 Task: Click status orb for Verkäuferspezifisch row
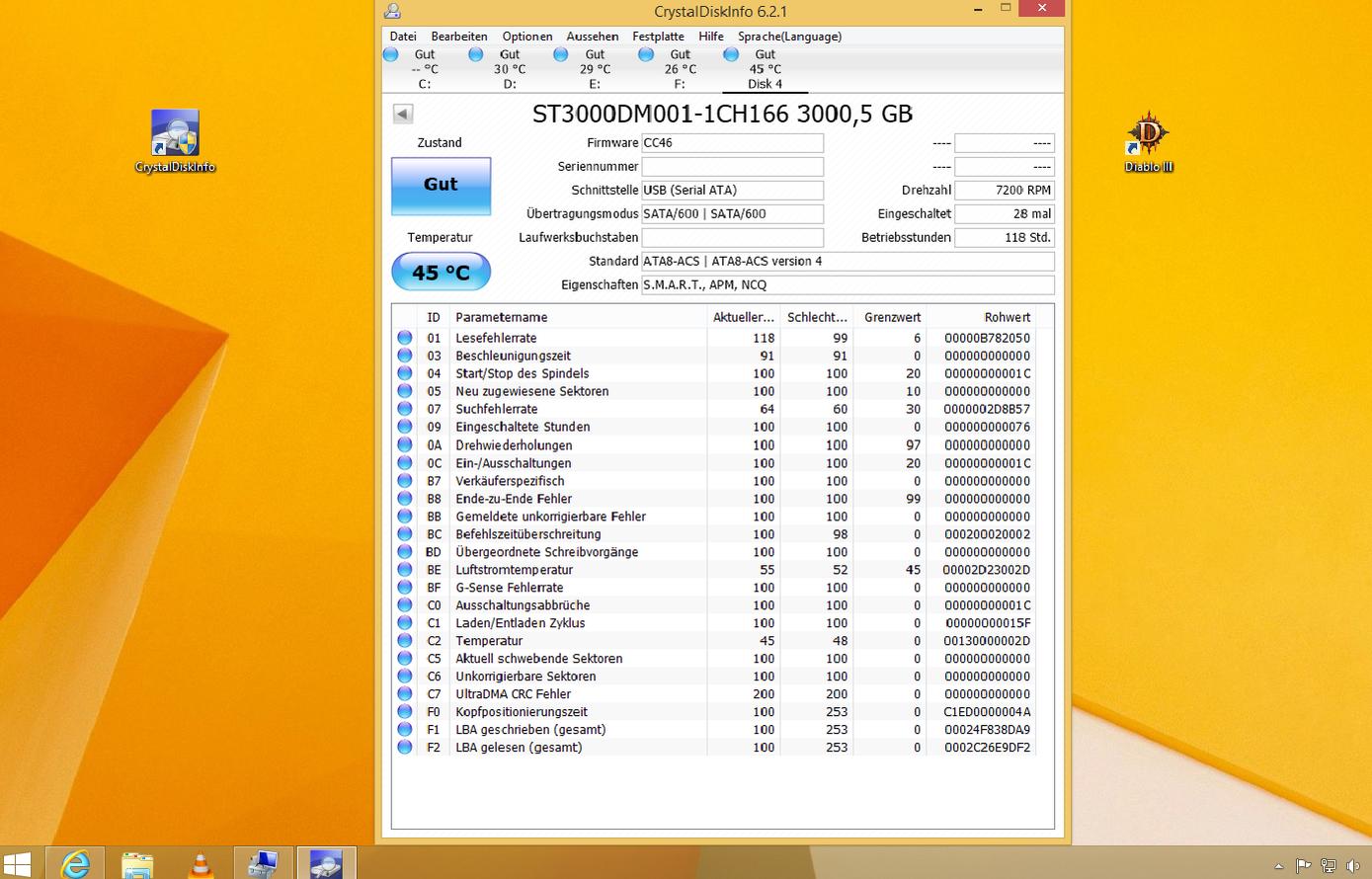pos(405,481)
